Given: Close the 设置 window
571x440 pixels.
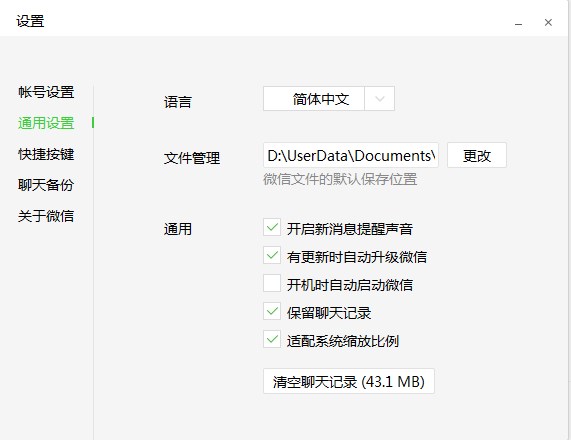Looking at the screenshot, I should click(x=548, y=23).
